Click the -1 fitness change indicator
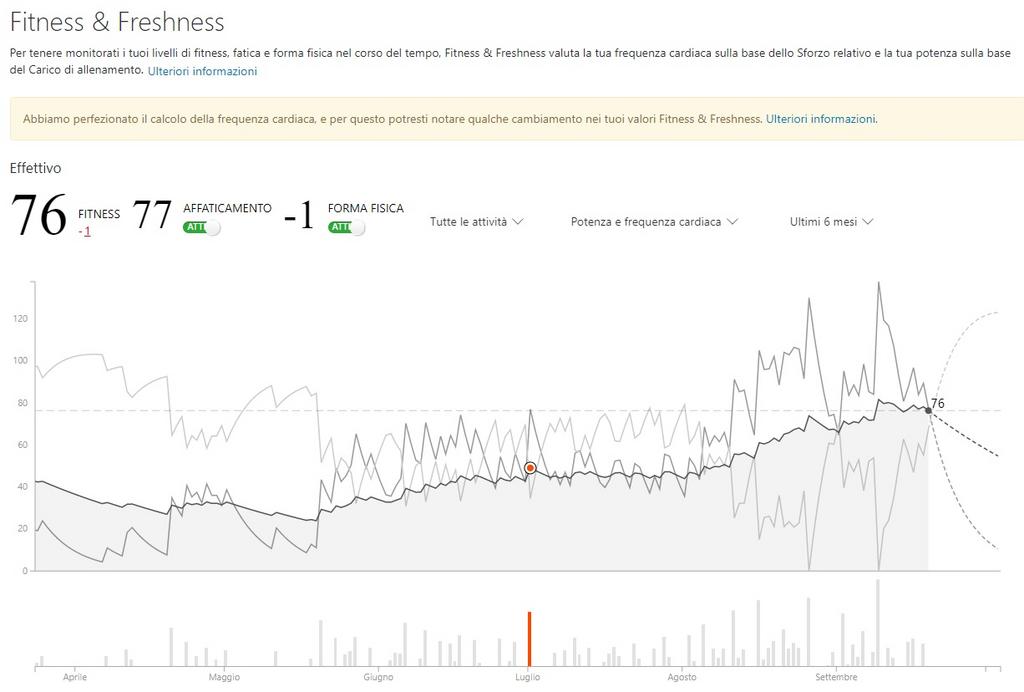Image resolution: width=1024 pixels, height=692 pixels. [84, 232]
